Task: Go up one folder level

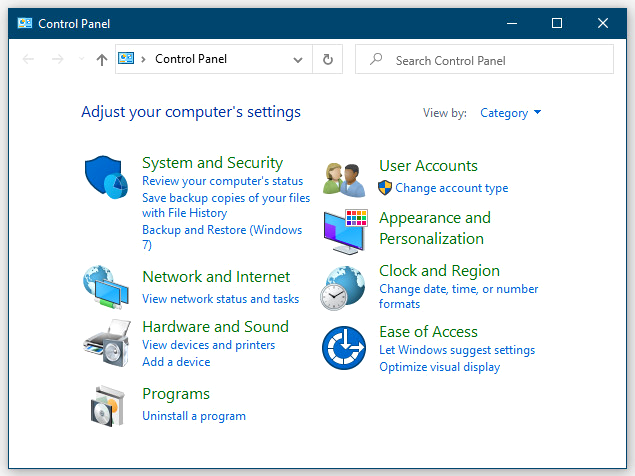Action: (x=102, y=60)
